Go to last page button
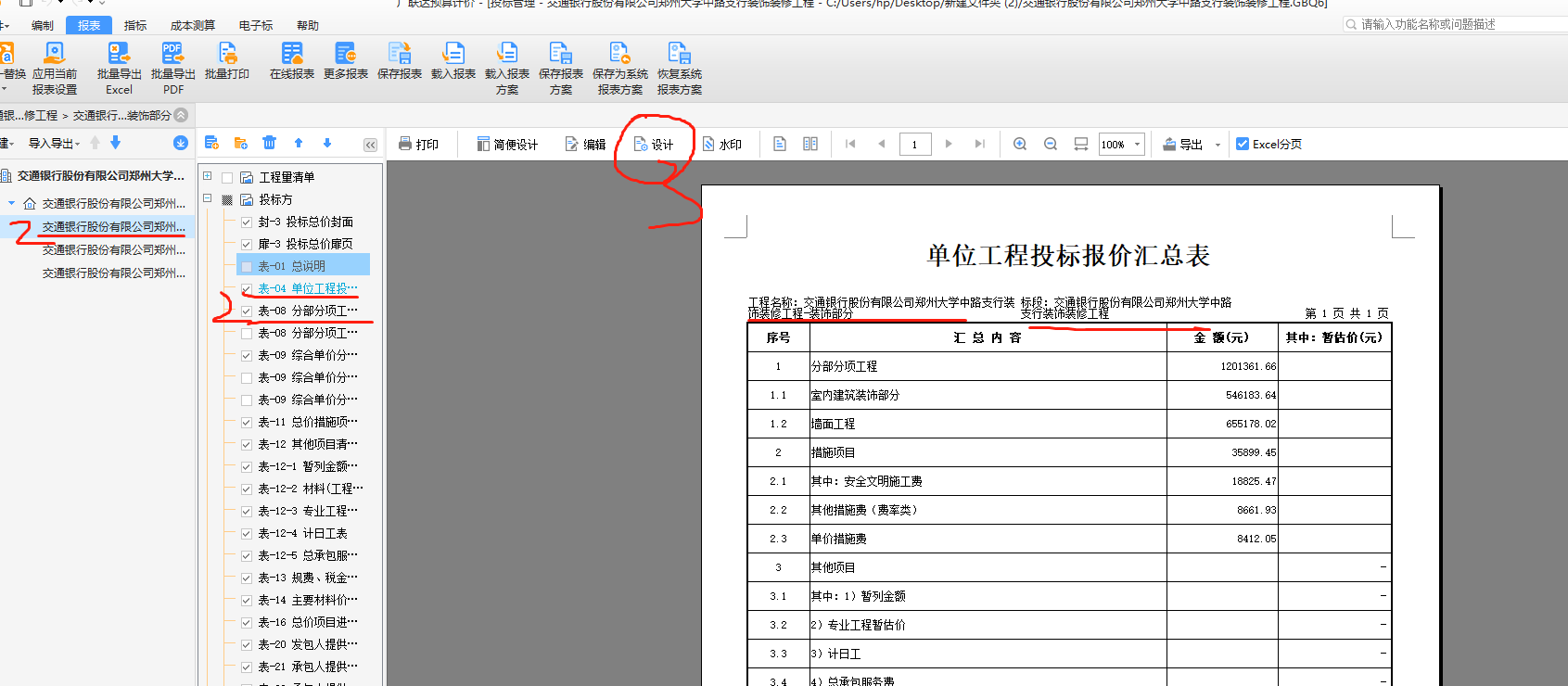 [x=979, y=144]
